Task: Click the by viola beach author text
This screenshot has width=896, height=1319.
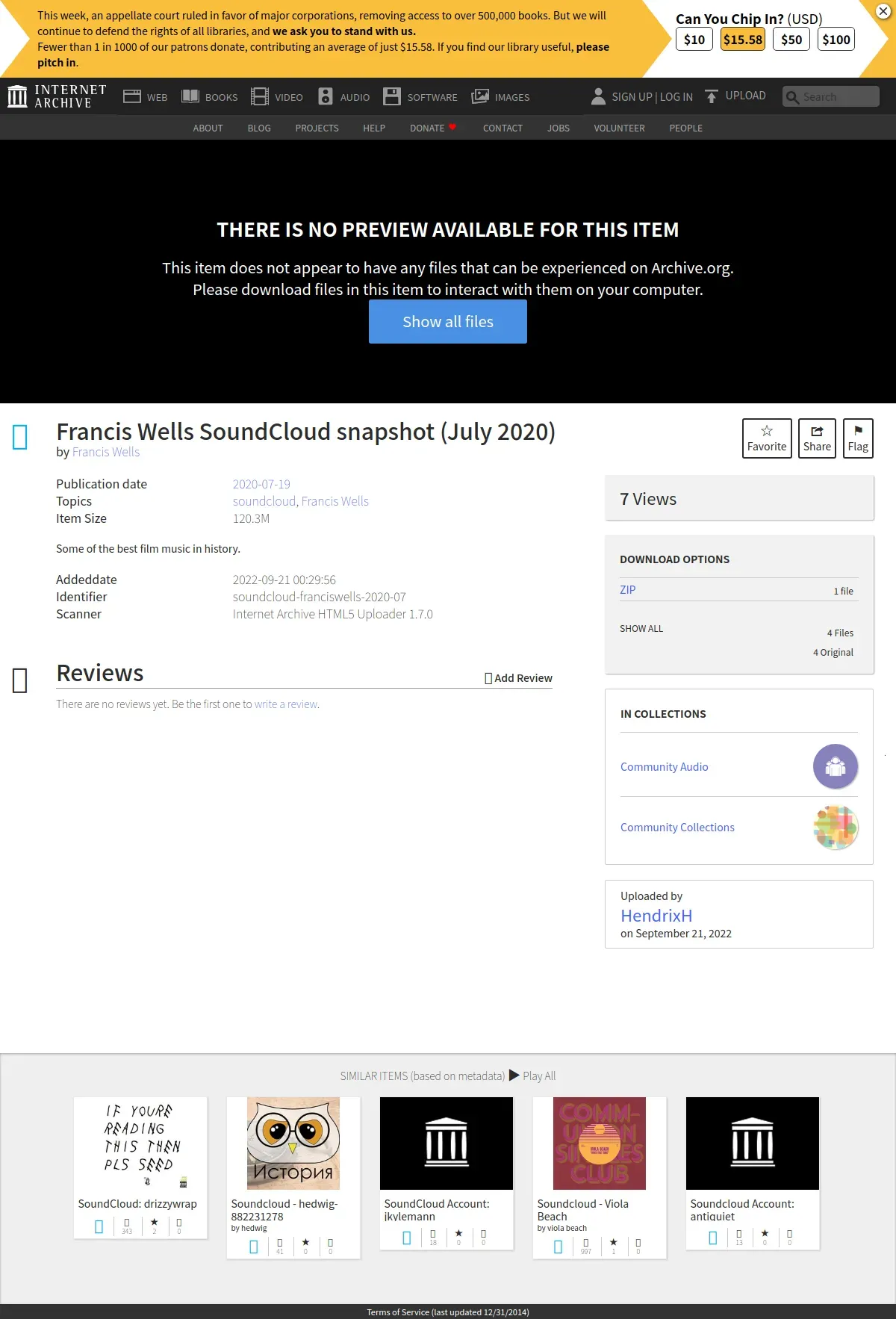Action: (562, 1228)
